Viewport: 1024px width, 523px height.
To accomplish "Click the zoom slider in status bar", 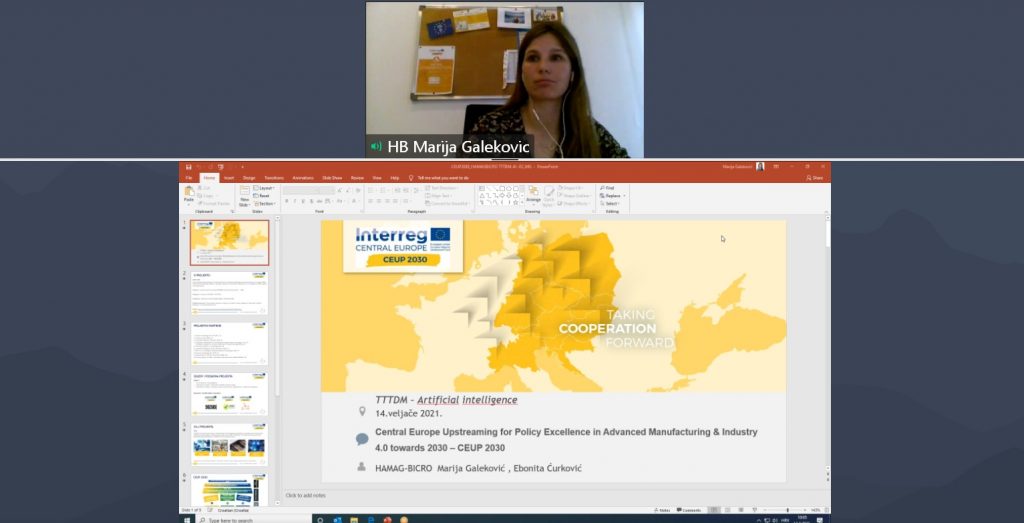I will [788, 510].
